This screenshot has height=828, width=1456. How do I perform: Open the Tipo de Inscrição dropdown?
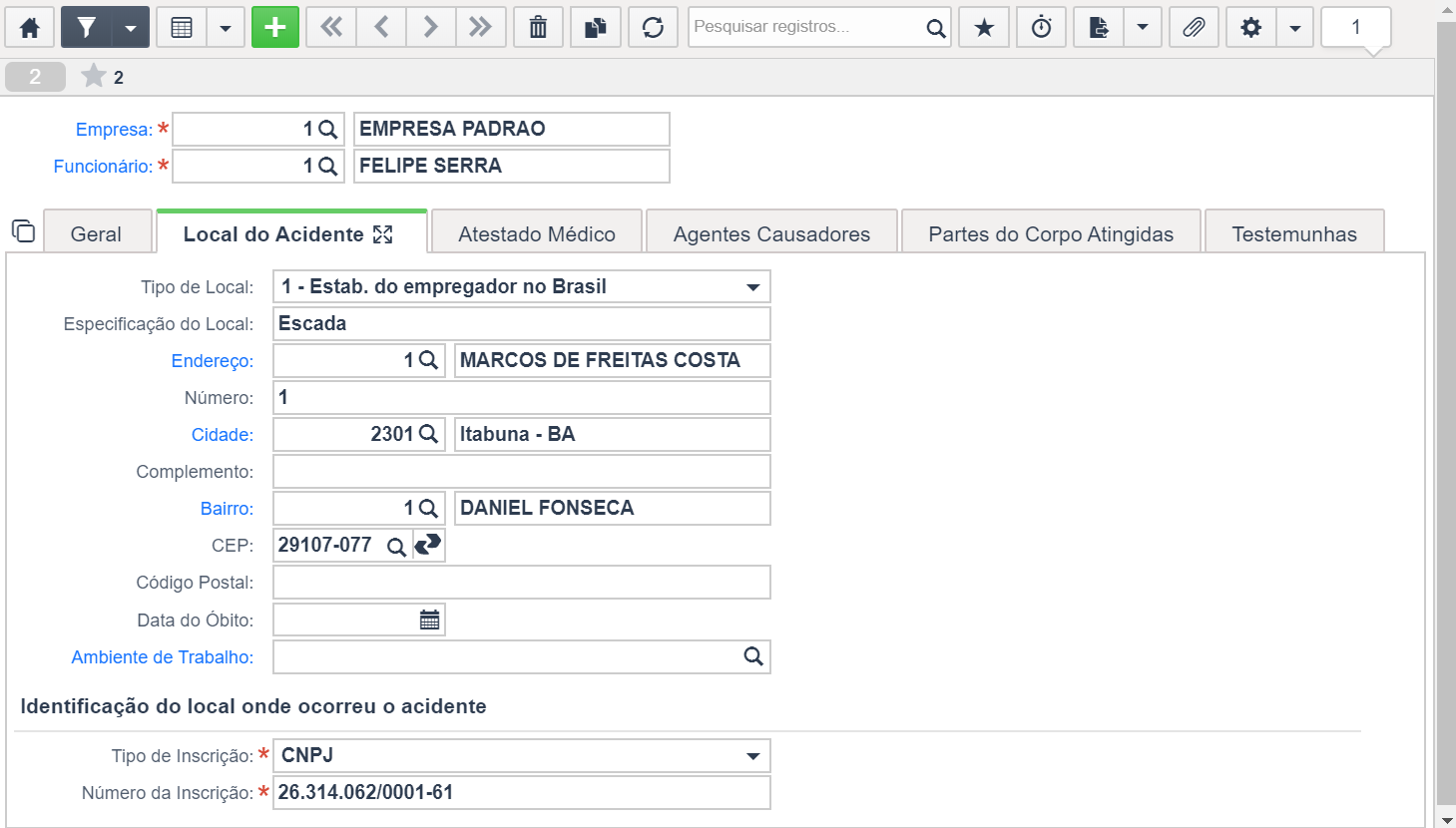coord(522,756)
